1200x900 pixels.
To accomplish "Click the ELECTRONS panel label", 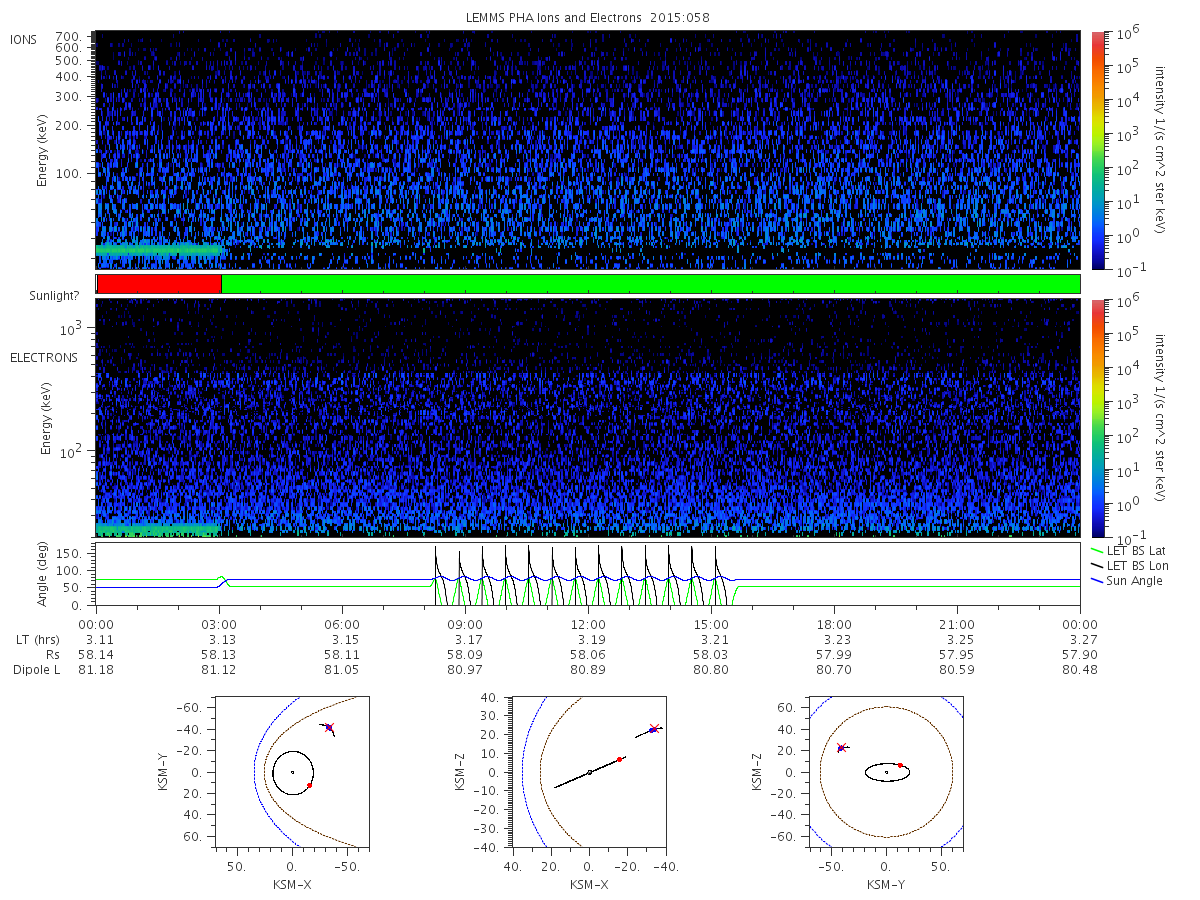I will tap(44, 357).
